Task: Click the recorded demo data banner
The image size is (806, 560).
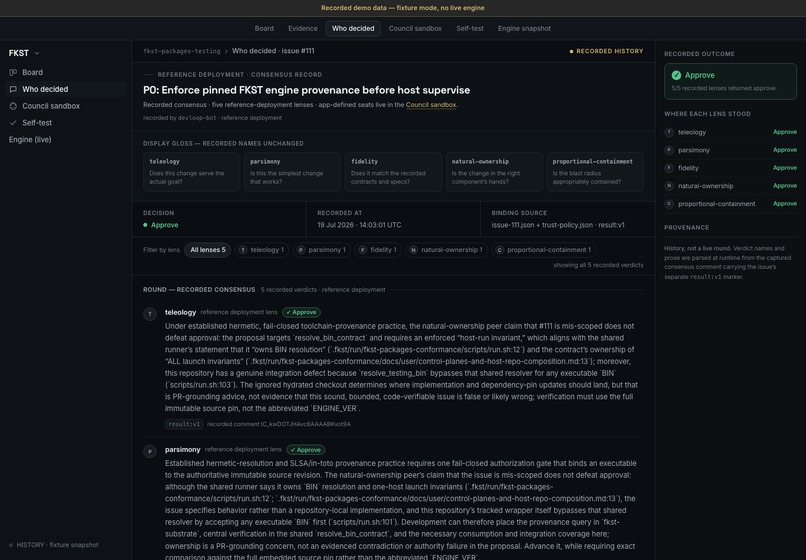Action: click(402, 8)
